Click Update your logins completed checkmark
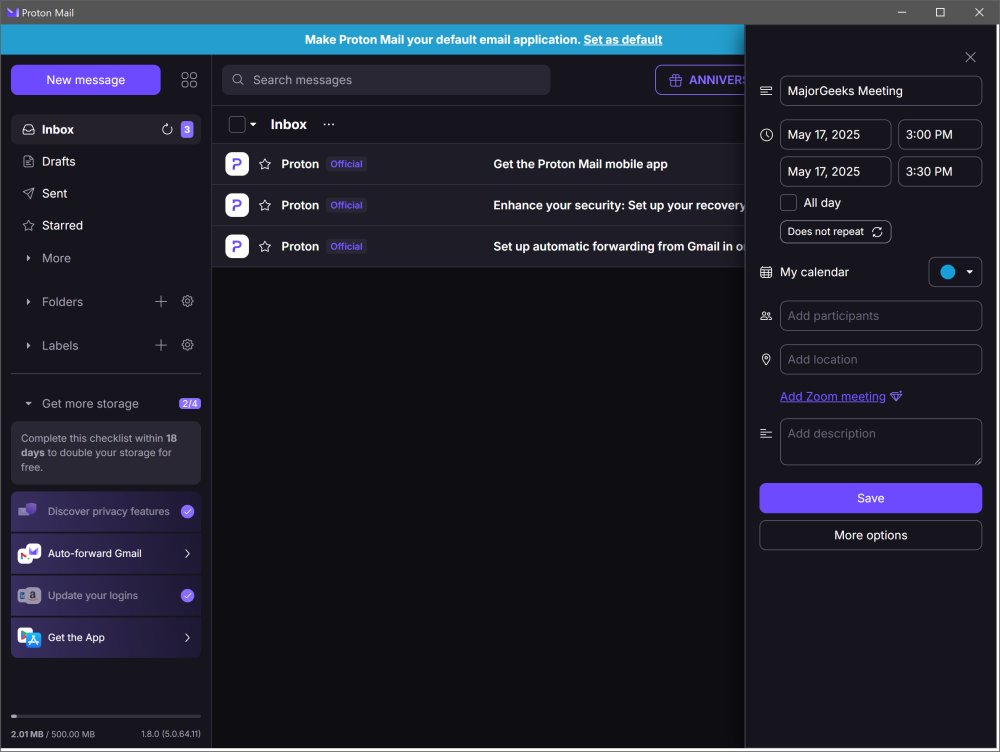Image resolution: width=1000 pixels, height=752 pixels. pyautogui.click(x=188, y=596)
